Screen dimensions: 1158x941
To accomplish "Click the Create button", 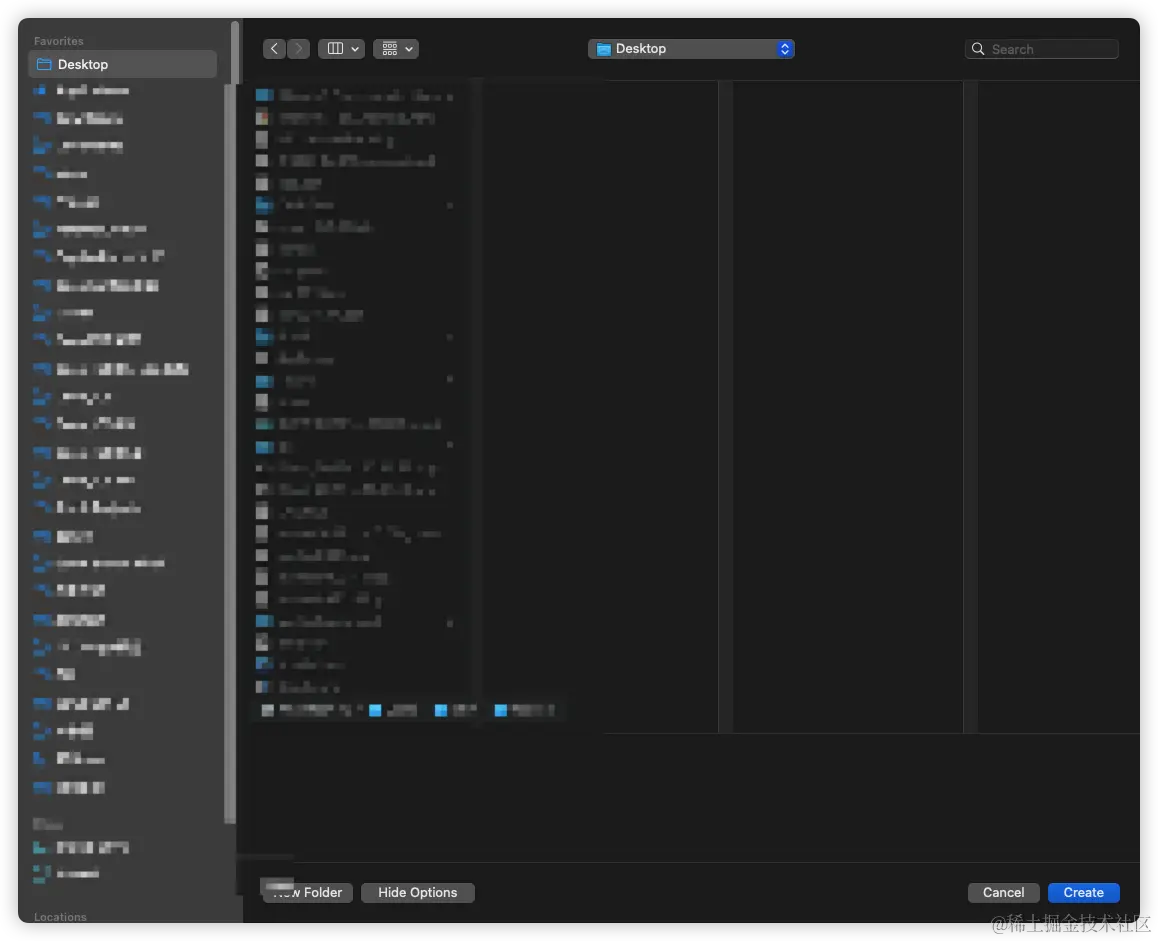I will click(x=1083, y=892).
